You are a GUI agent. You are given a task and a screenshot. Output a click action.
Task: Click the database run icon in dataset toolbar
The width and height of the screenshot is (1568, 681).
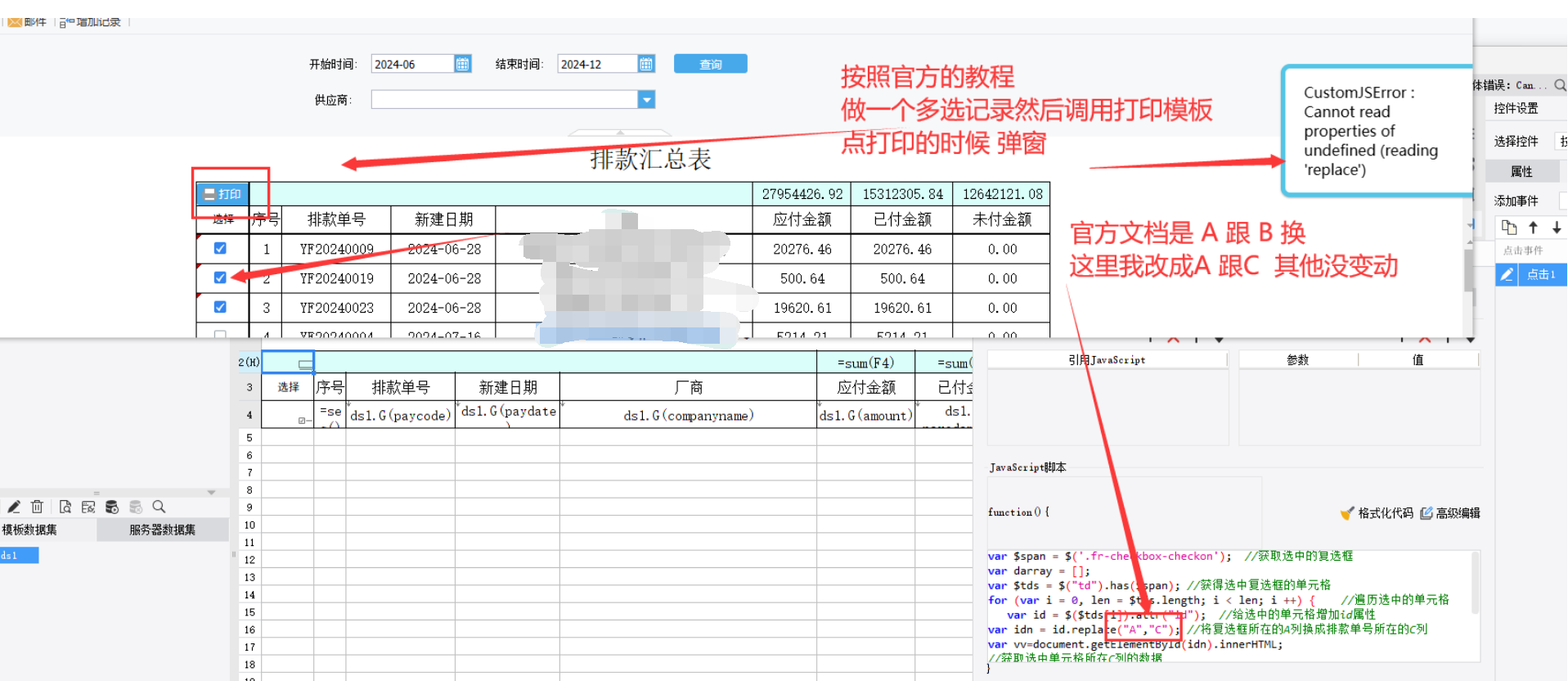tap(112, 507)
